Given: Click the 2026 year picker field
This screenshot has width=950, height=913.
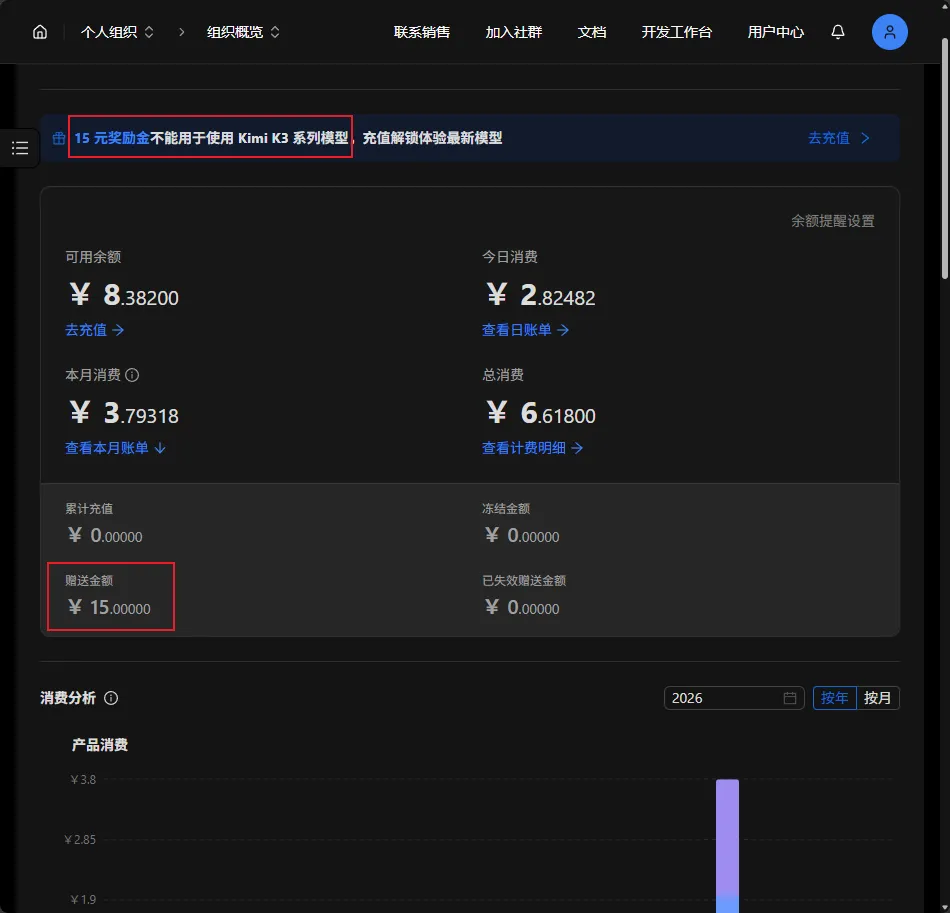Looking at the screenshot, I should click(734, 698).
